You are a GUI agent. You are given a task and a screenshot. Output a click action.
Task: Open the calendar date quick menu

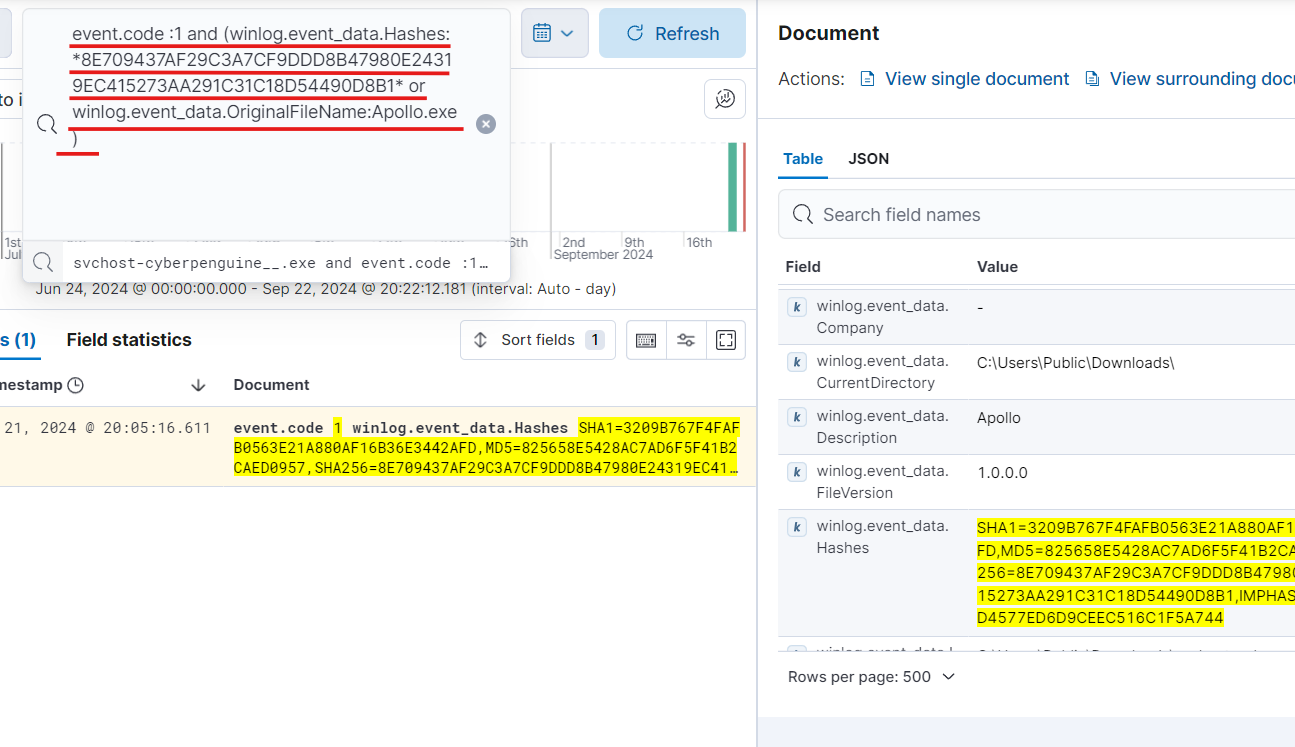pos(554,33)
